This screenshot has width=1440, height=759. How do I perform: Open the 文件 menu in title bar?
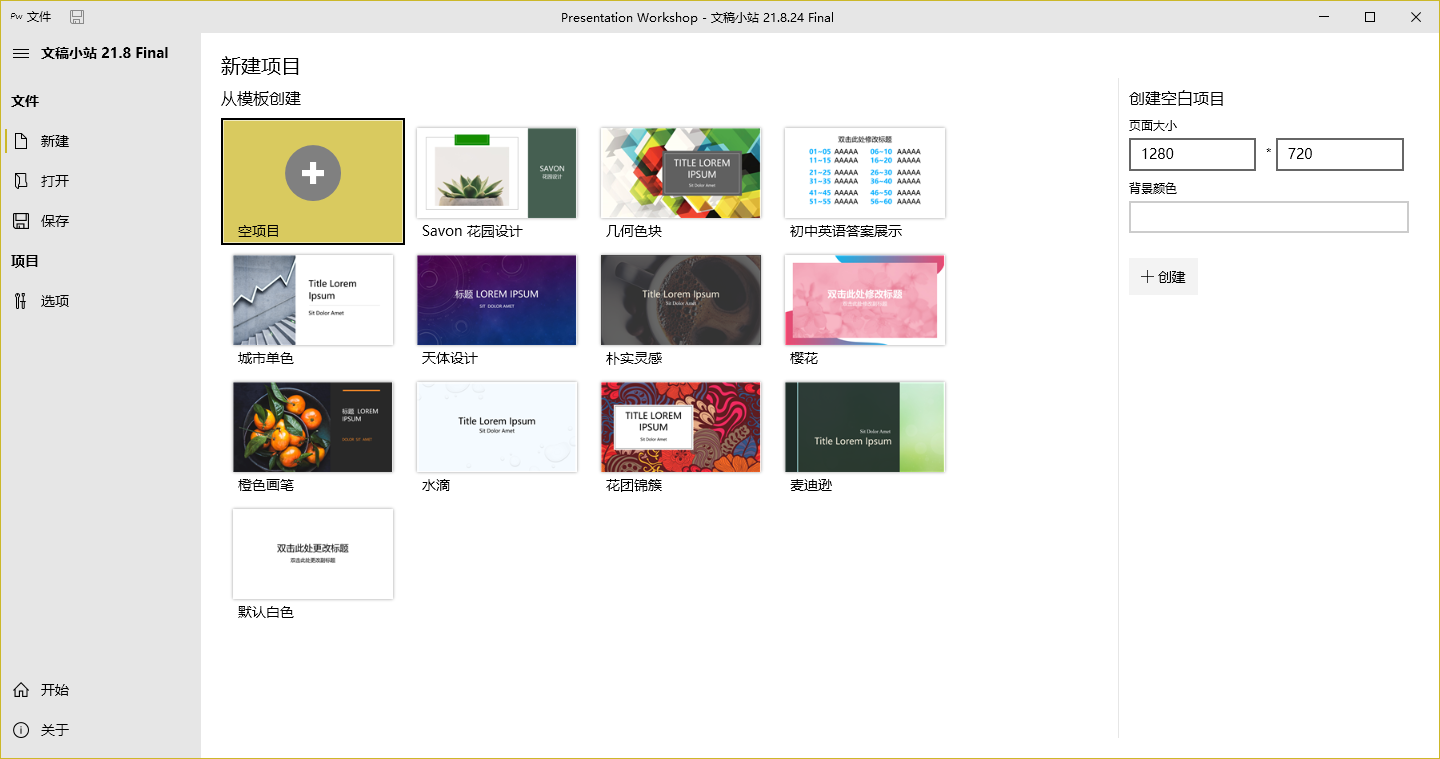[x=39, y=17]
